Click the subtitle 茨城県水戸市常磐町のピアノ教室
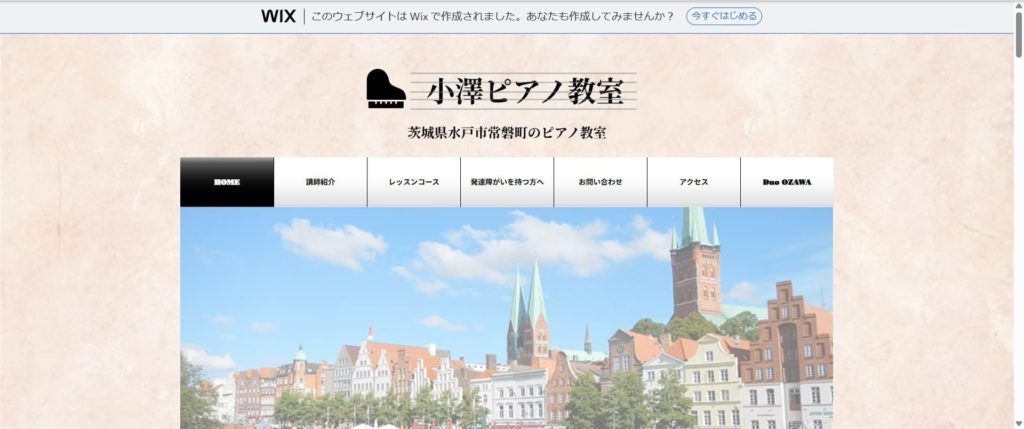 (x=506, y=133)
